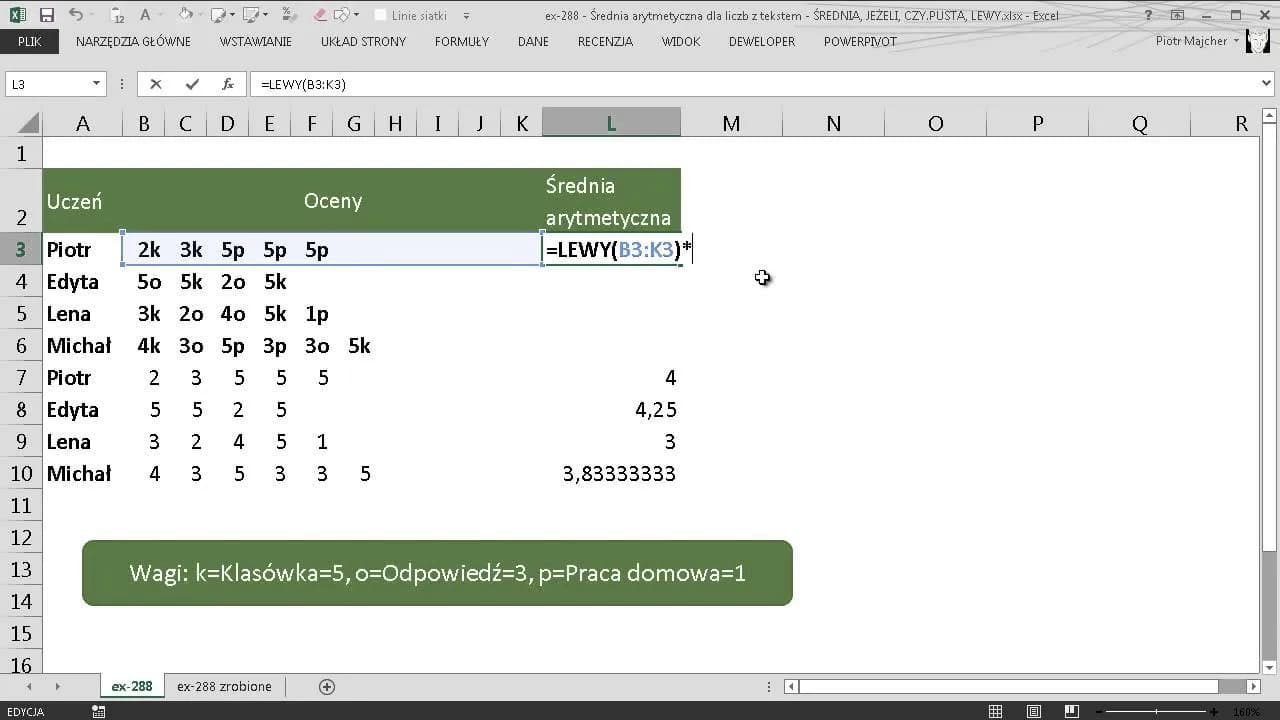Click the Undo arrow icon
The width and height of the screenshot is (1280, 720).
[x=76, y=16]
